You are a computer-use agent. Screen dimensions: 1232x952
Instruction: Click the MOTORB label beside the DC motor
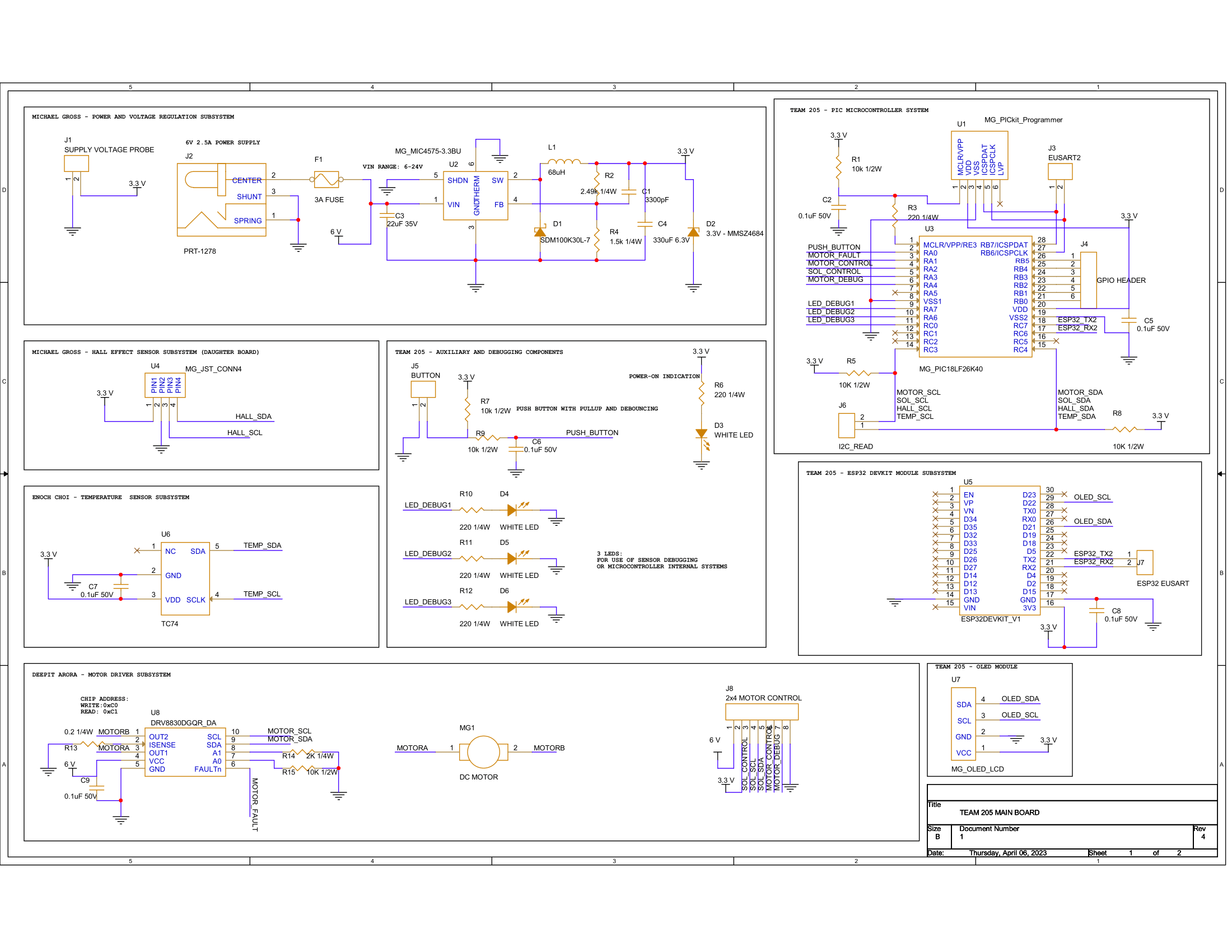pyautogui.click(x=549, y=748)
